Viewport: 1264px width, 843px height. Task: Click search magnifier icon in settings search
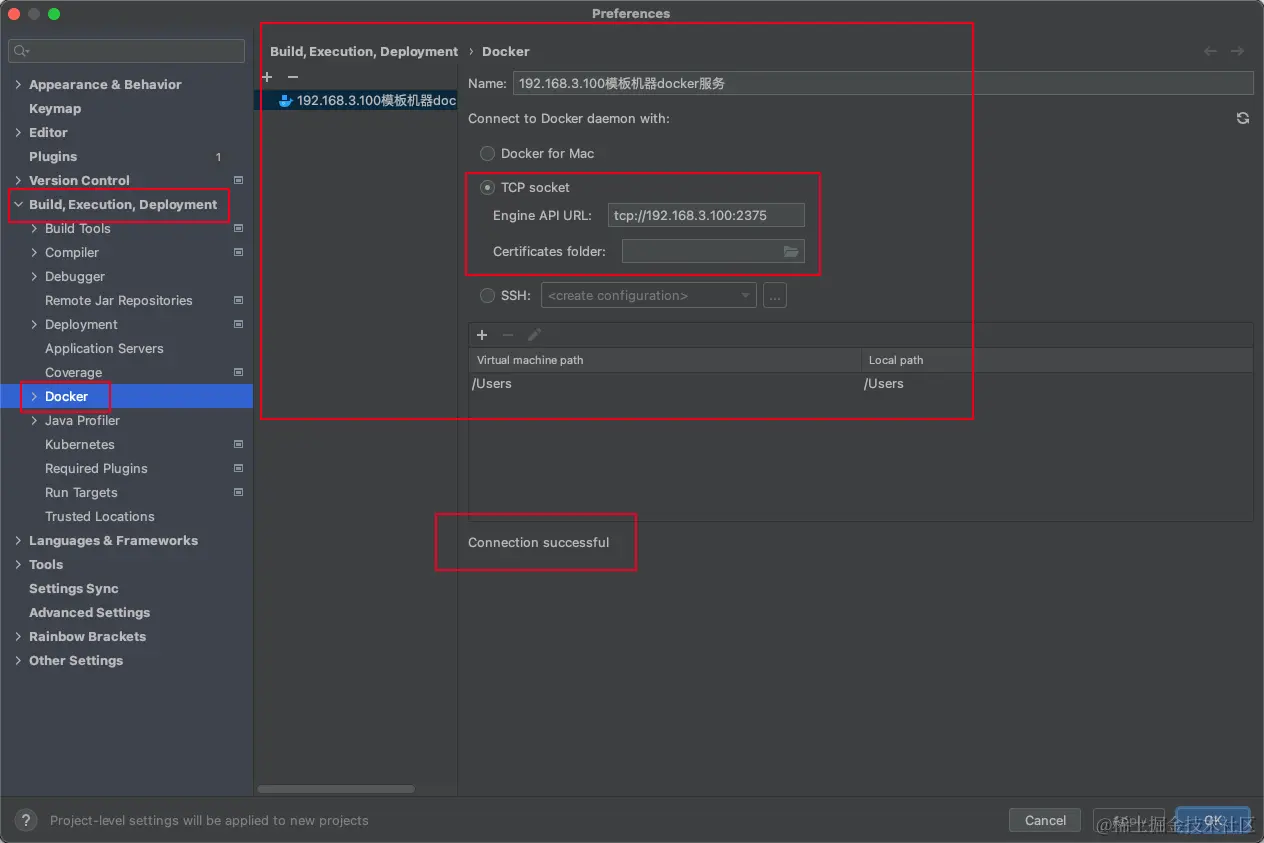(x=22, y=51)
